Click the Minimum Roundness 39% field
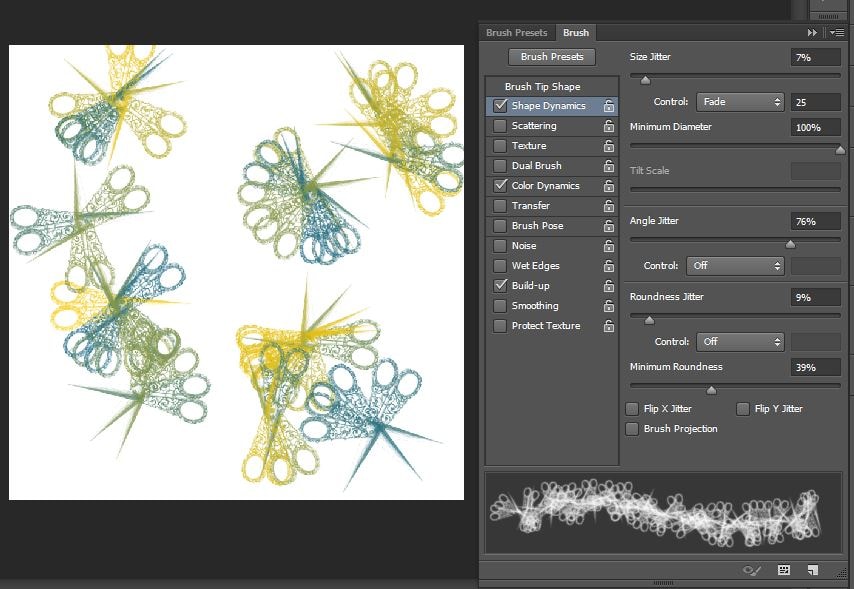This screenshot has width=854, height=589. pyautogui.click(x=815, y=367)
